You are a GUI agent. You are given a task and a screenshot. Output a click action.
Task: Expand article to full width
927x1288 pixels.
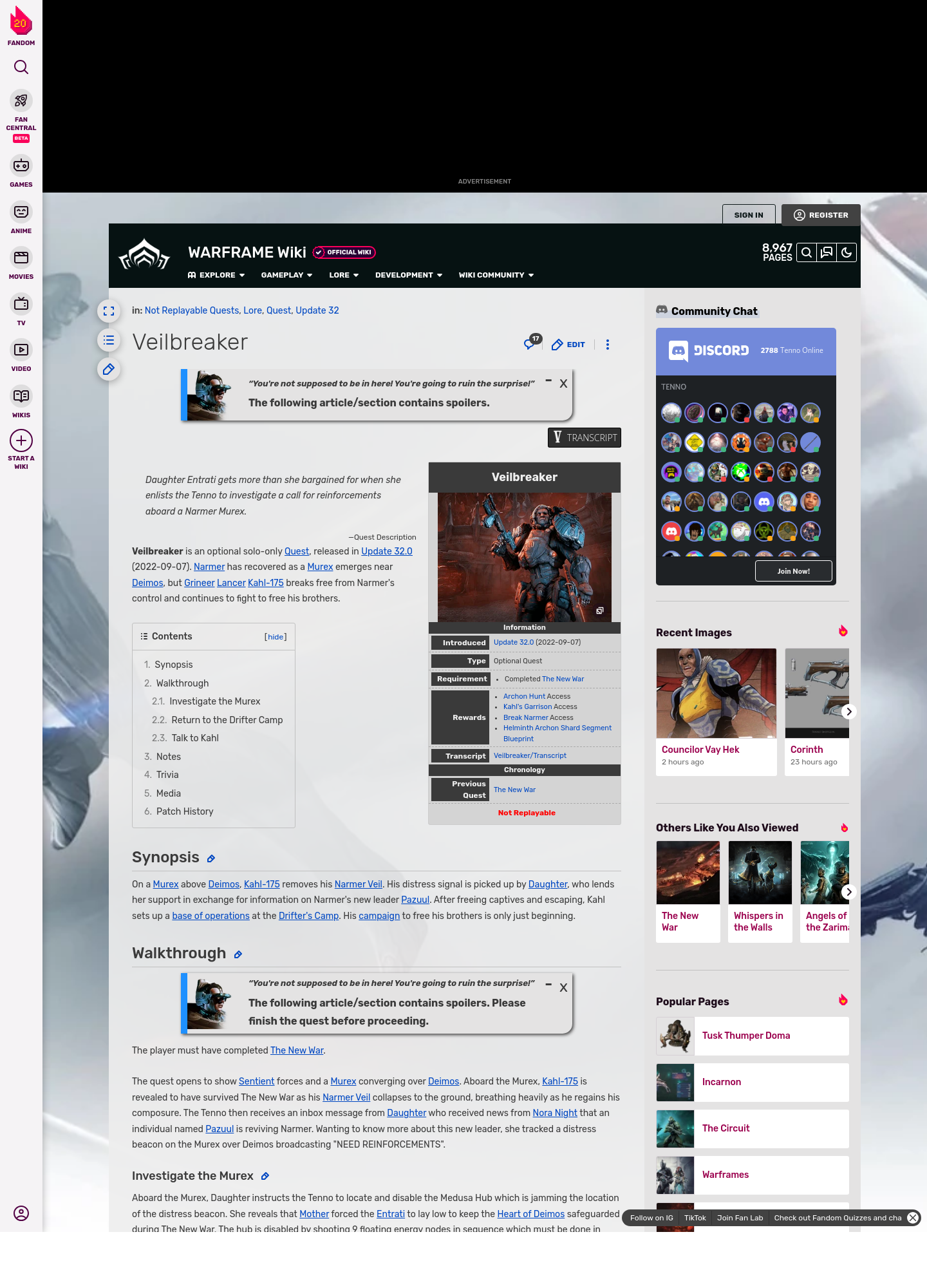click(109, 311)
